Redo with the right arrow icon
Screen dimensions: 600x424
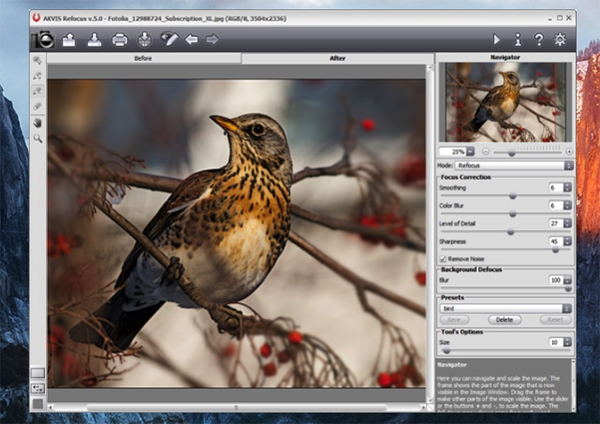tap(212, 39)
